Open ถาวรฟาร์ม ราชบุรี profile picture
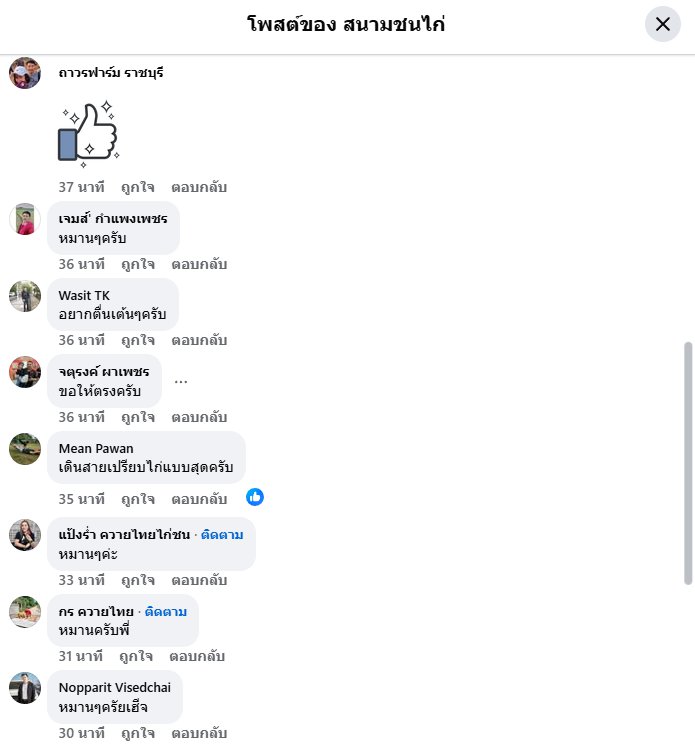Viewport: 695px width, 745px height. click(25, 73)
